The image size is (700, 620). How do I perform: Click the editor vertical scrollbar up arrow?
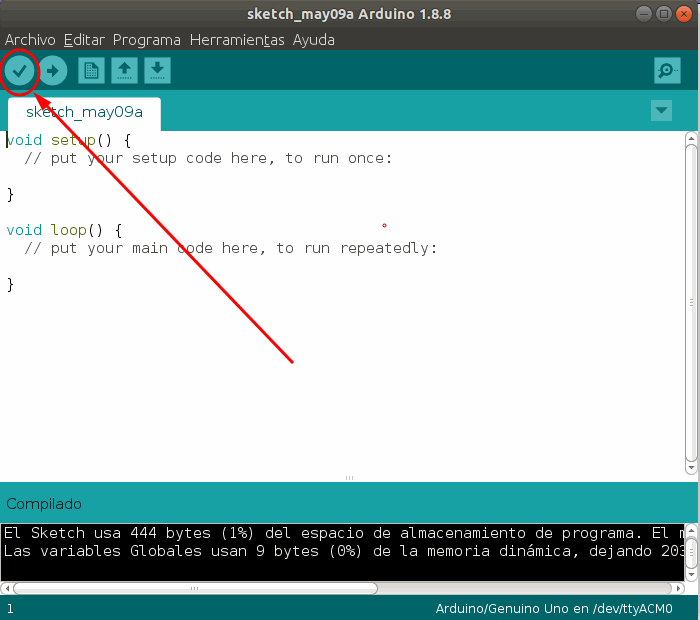pyautogui.click(x=691, y=138)
